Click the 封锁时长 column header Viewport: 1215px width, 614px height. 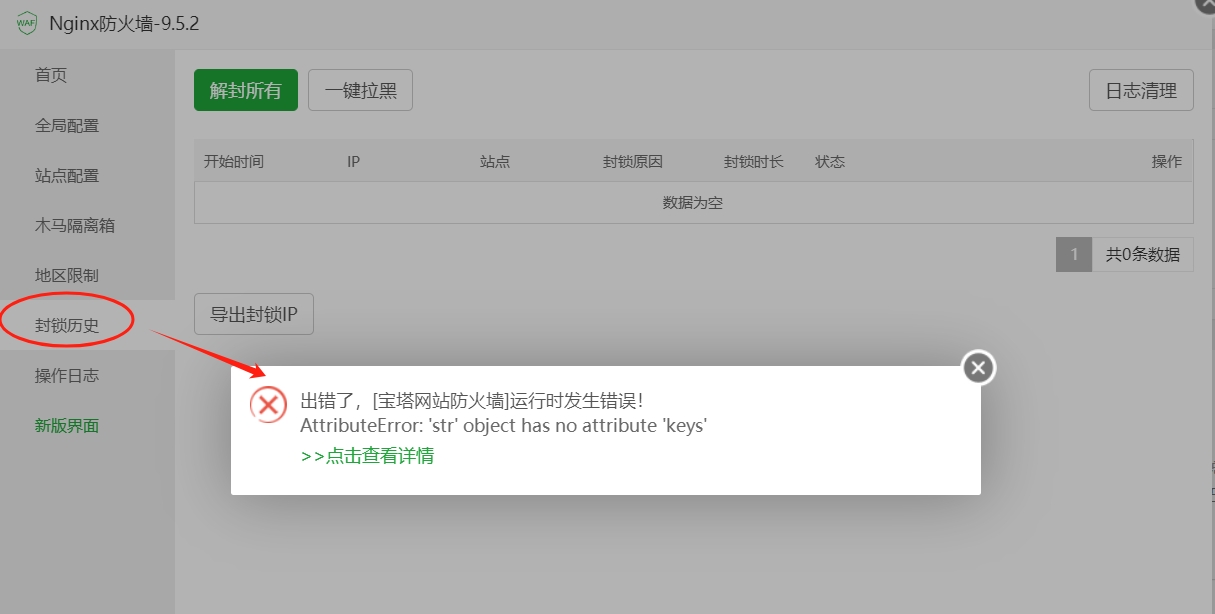point(754,161)
